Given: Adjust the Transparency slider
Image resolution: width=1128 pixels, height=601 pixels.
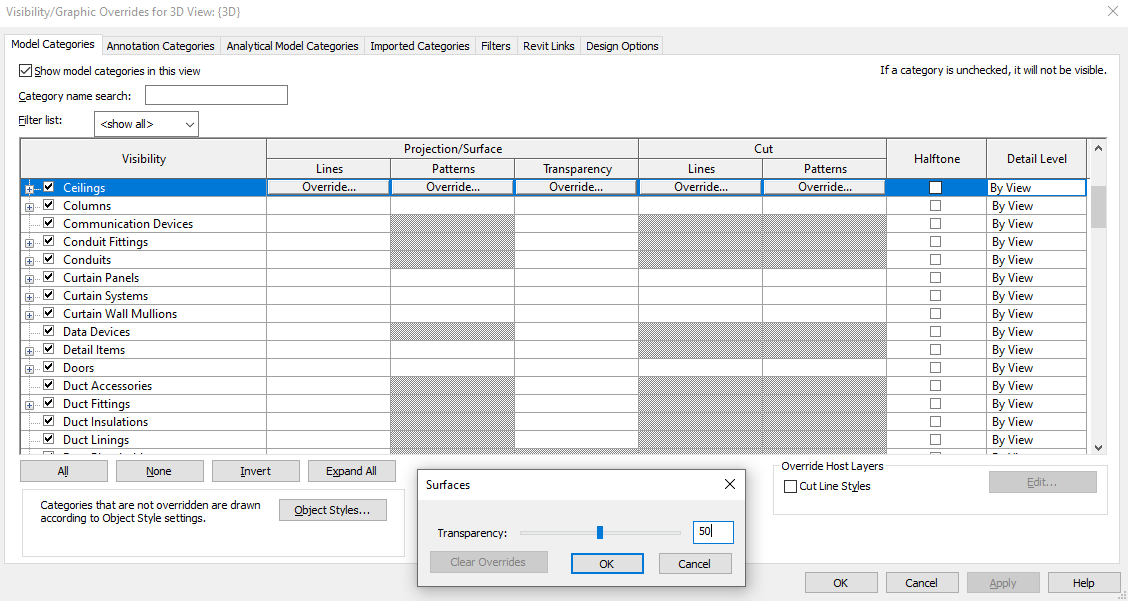Looking at the screenshot, I should [x=600, y=532].
